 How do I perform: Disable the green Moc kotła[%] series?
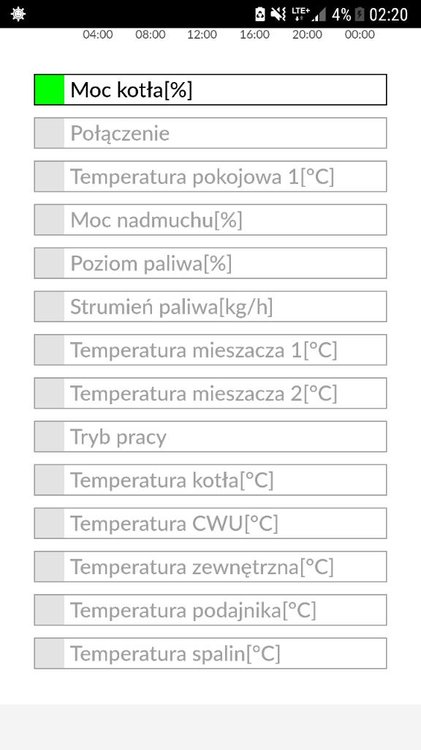click(x=210, y=89)
